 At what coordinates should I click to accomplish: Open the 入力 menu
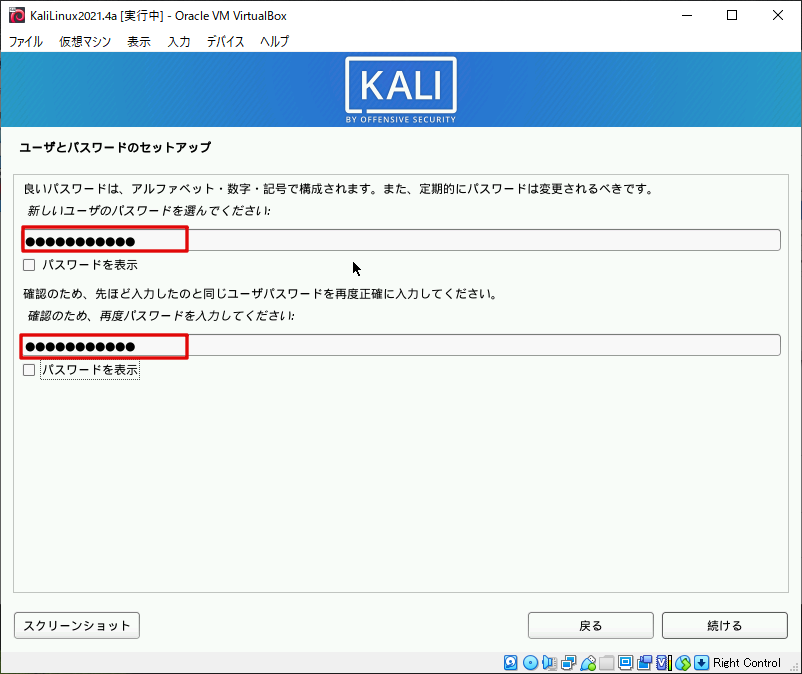pos(179,41)
